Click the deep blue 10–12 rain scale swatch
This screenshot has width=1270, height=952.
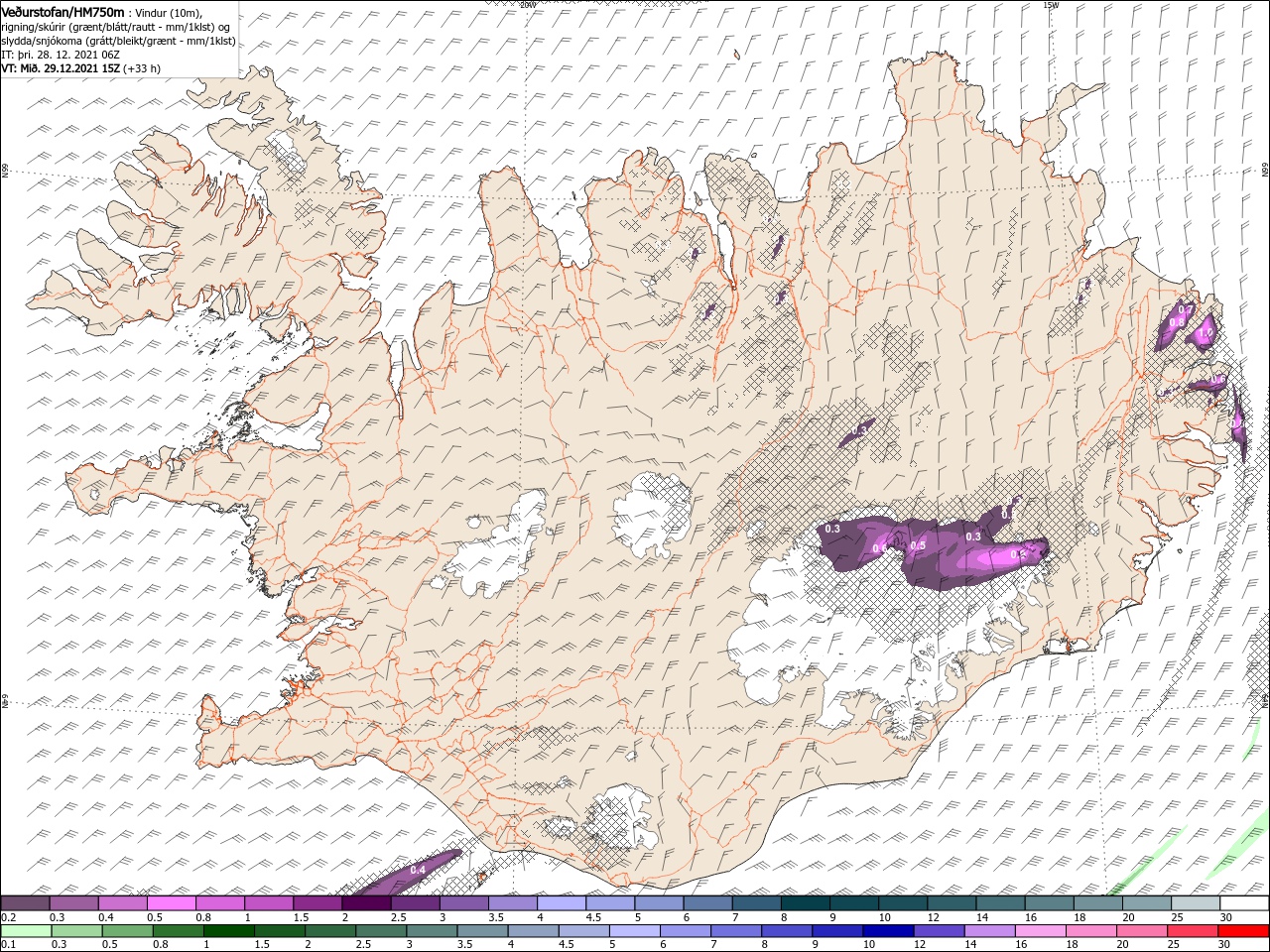pyautogui.click(x=888, y=931)
